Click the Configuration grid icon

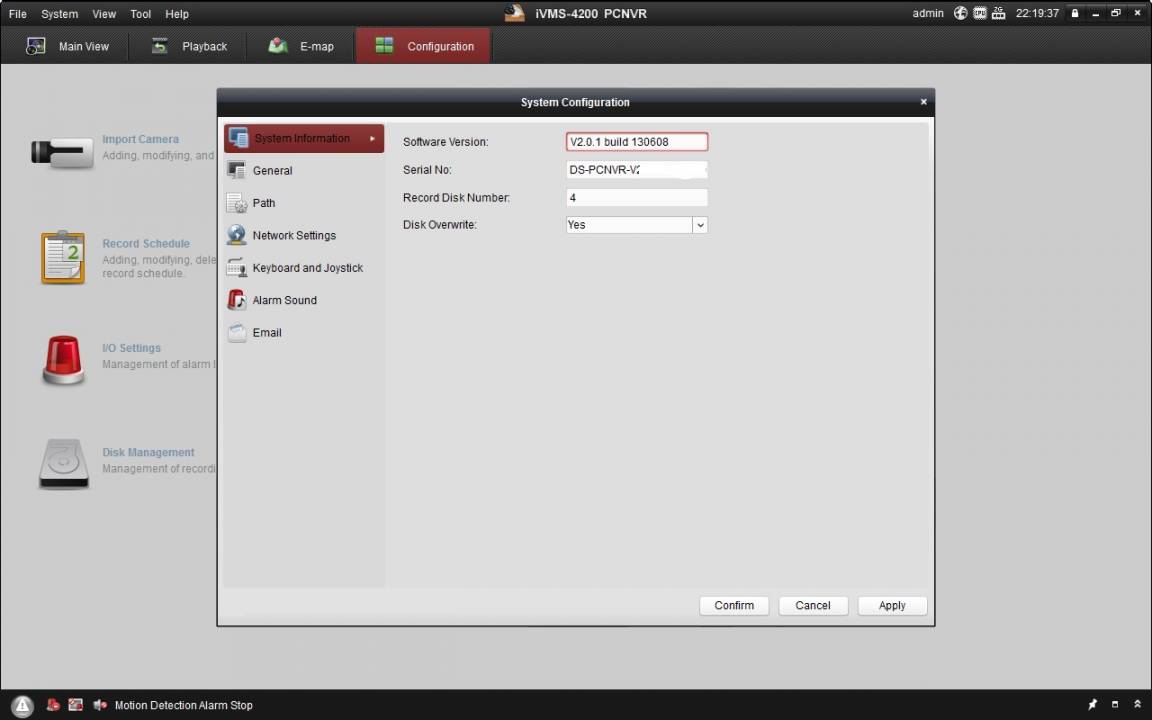click(384, 46)
